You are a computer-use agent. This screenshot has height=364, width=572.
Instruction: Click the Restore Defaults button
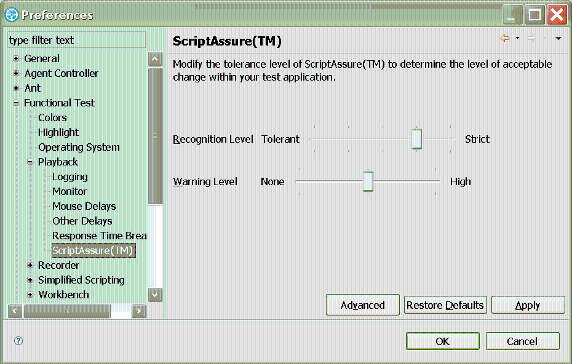(x=445, y=305)
